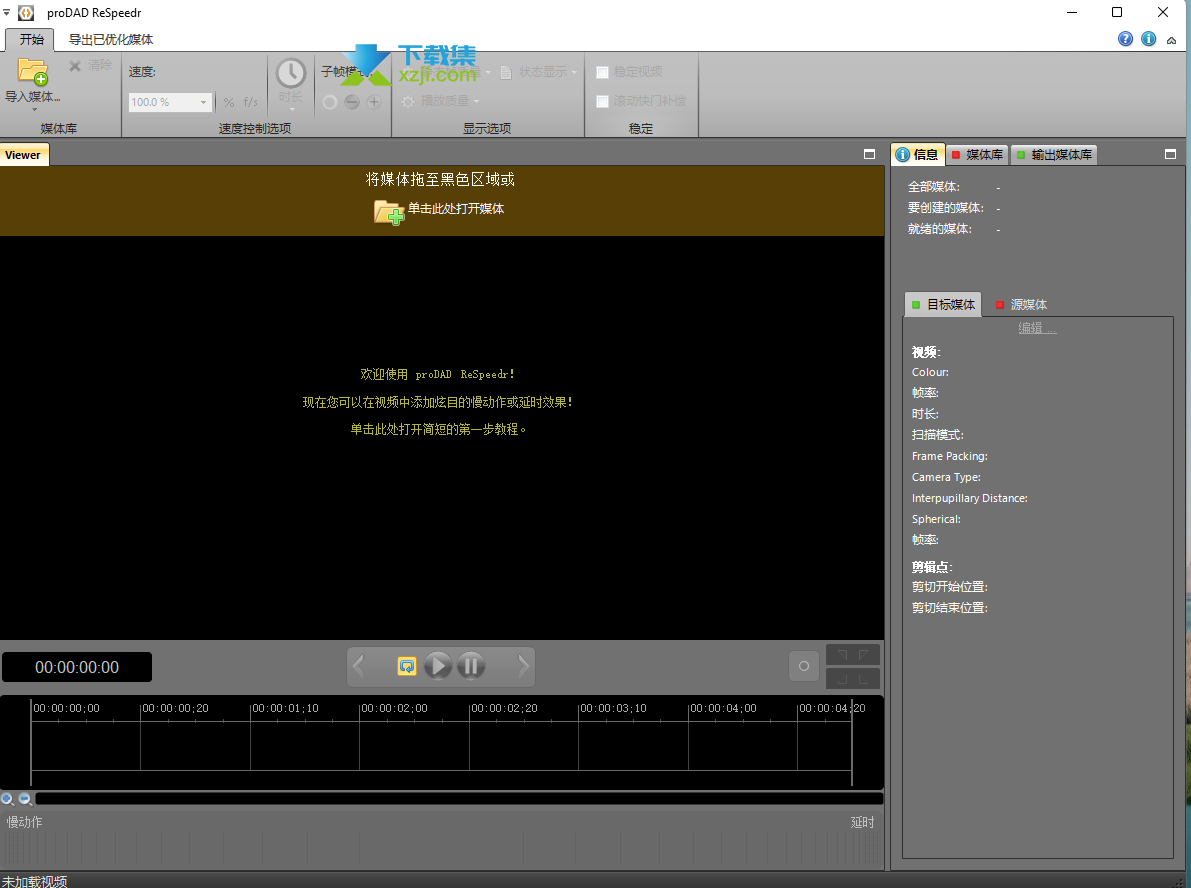
Task: Click 单击此处打开媒体 text link
Action: point(456,209)
